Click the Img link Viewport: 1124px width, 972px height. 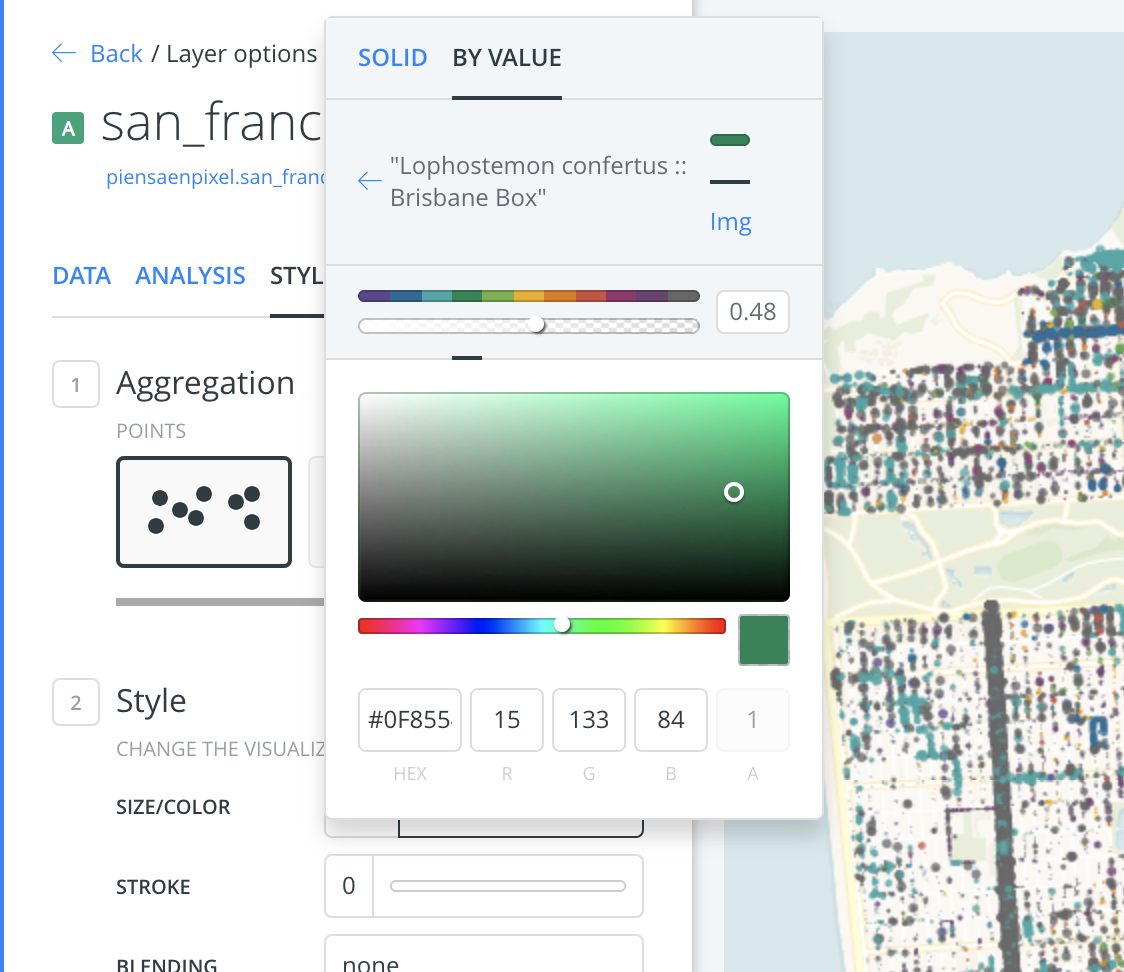[x=730, y=221]
